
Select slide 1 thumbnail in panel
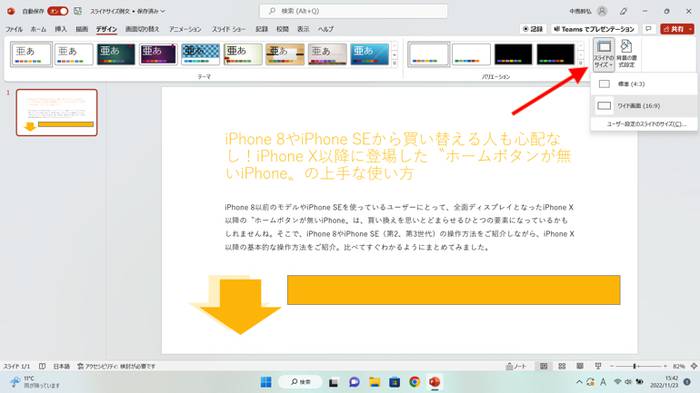[57, 113]
